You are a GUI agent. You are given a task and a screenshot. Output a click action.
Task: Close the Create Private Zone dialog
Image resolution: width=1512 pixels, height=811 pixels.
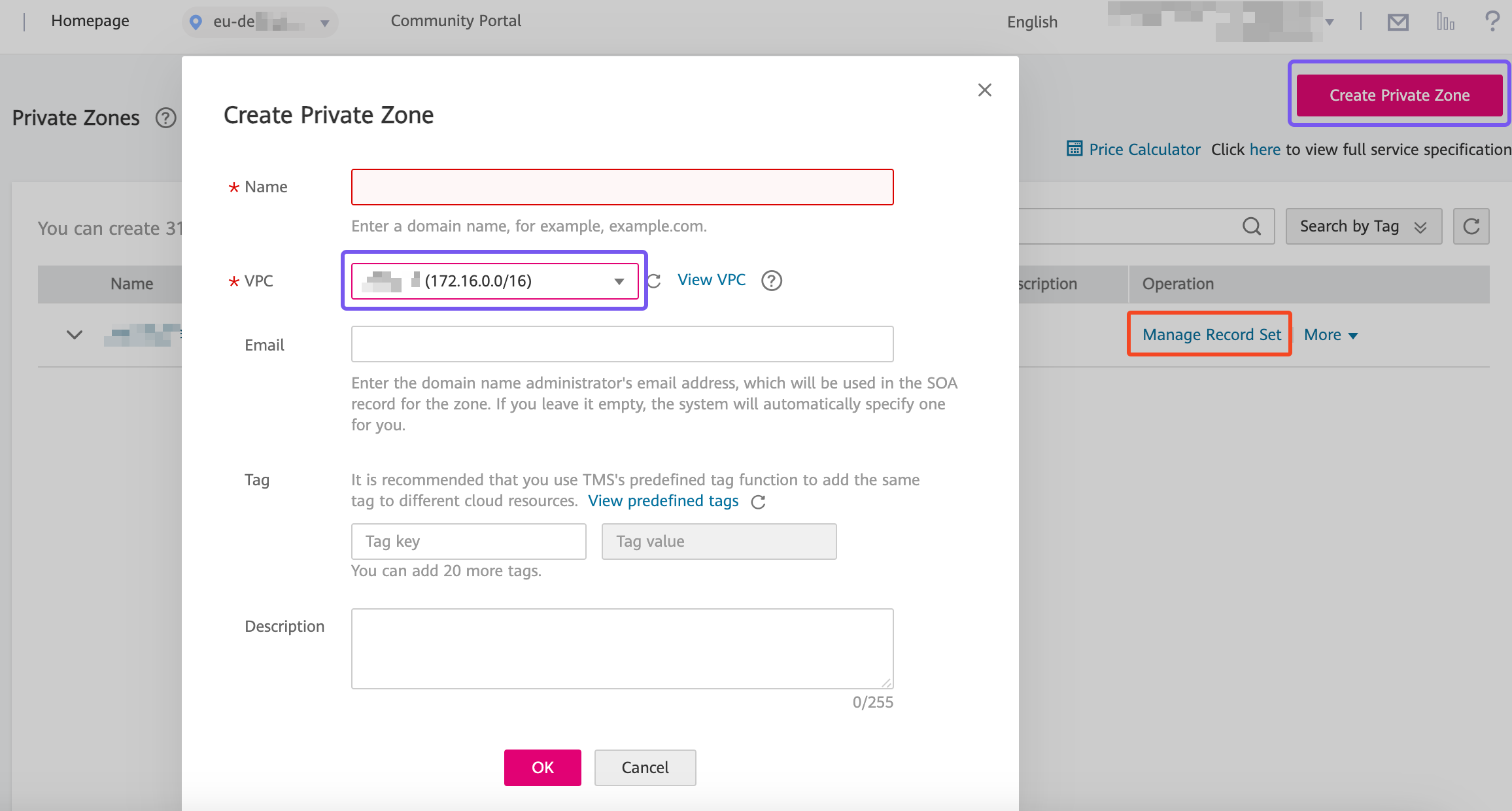[984, 90]
